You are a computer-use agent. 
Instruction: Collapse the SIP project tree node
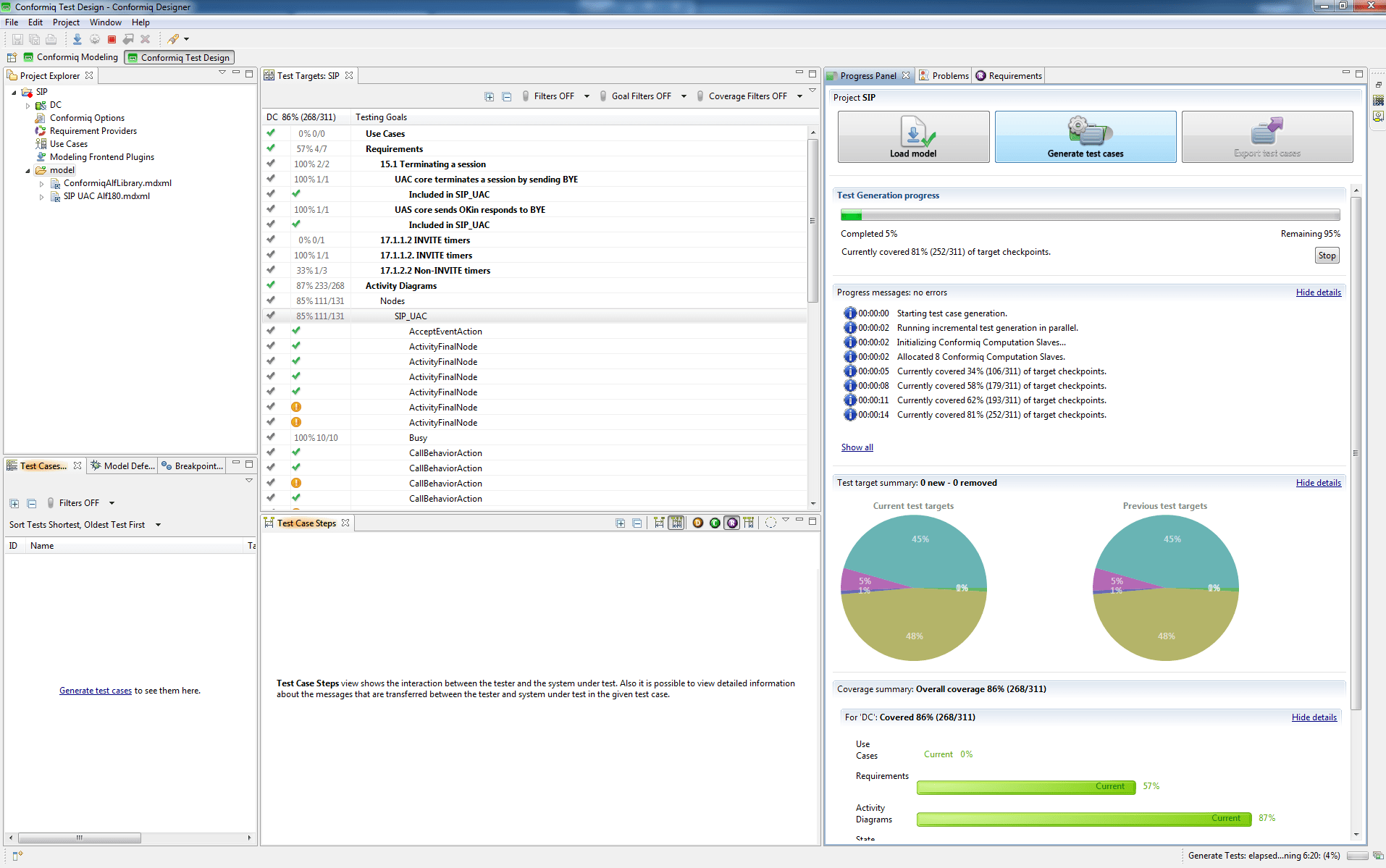14,93
